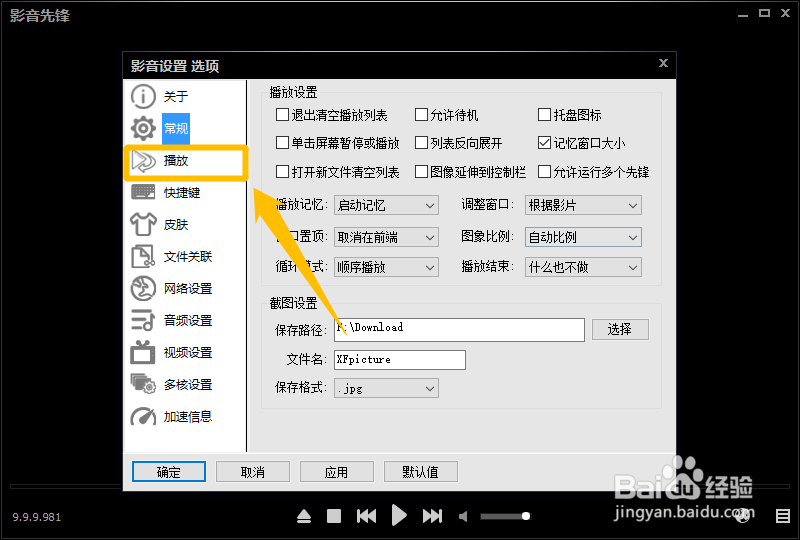Click 选择 to browse save path
Image resolution: width=800 pixels, height=540 pixels.
[x=620, y=329]
